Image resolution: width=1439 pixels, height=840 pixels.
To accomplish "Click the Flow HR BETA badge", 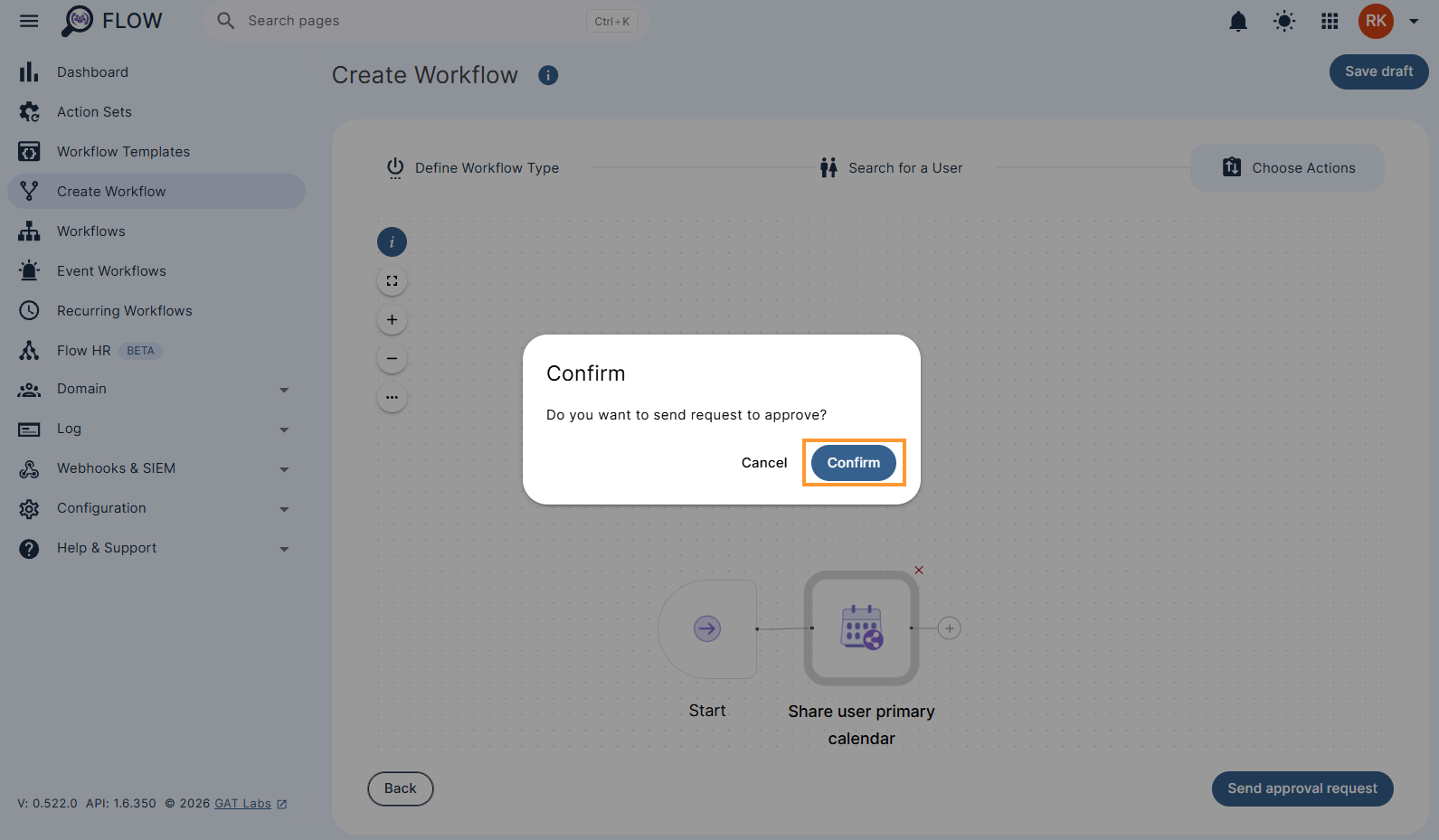I will pyautogui.click(x=140, y=351).
